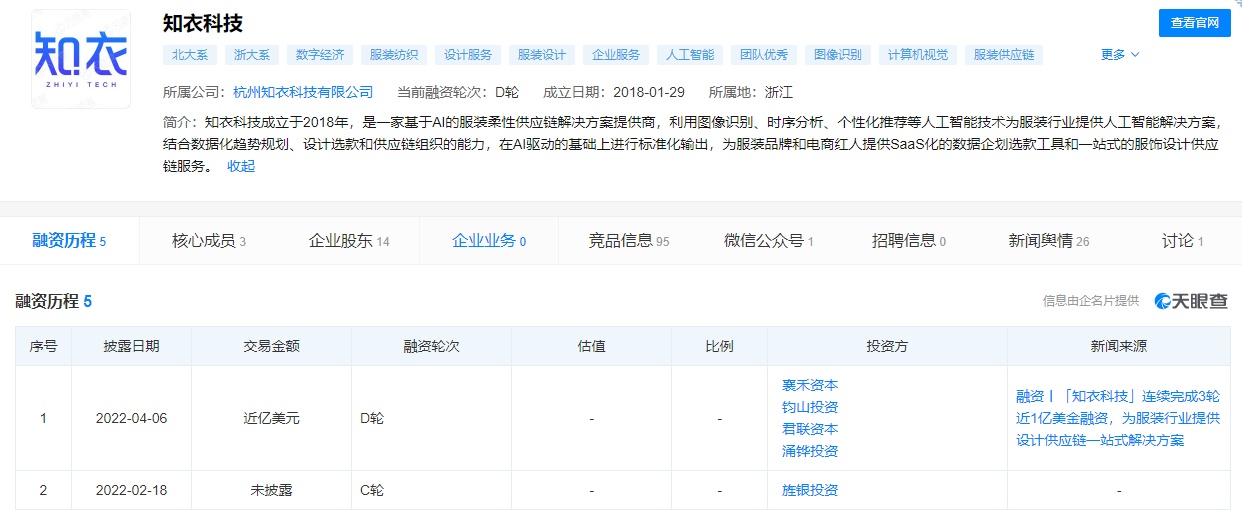Switch to the 微信公众号 tab

769,241
